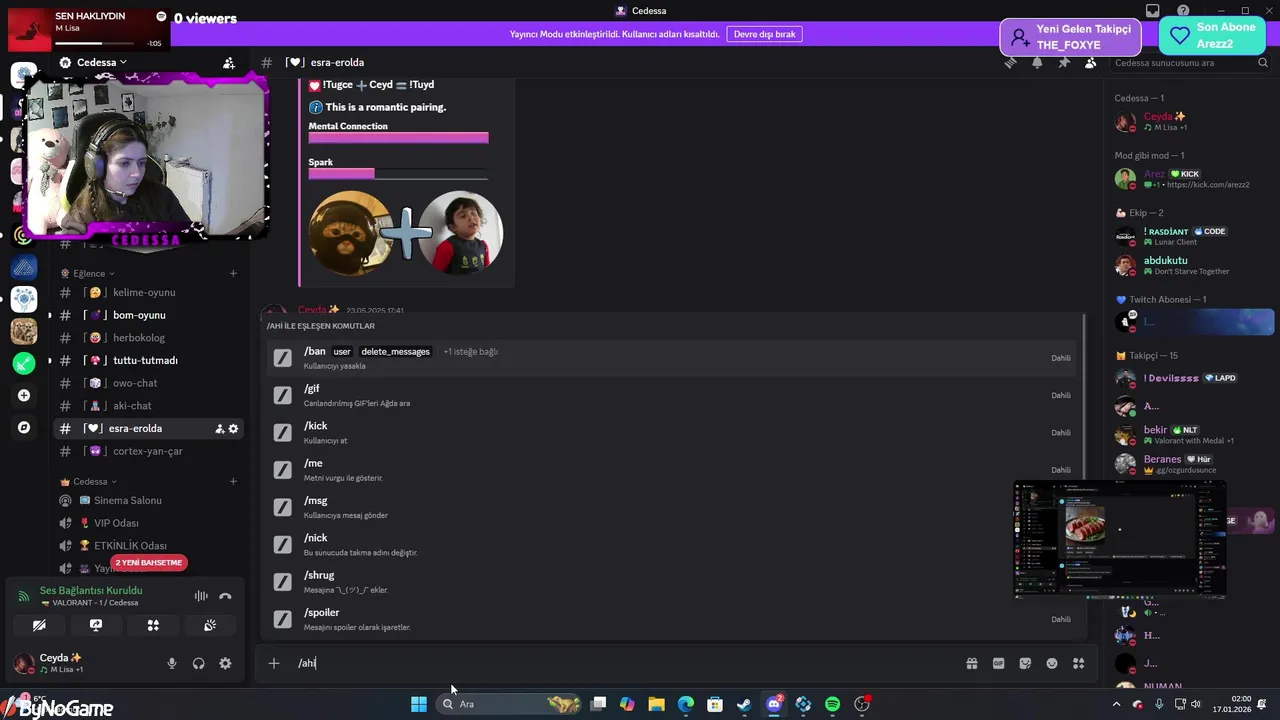The height and width of the screenshot is (720, 1280).
Task: Click the Windows Start button
Action: coord(419,704)
